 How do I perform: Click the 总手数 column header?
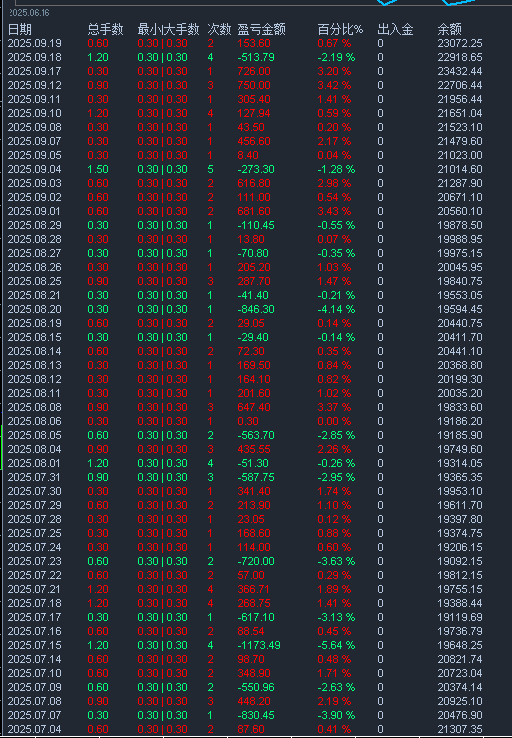pyautogui.click(x=105, y=30)
